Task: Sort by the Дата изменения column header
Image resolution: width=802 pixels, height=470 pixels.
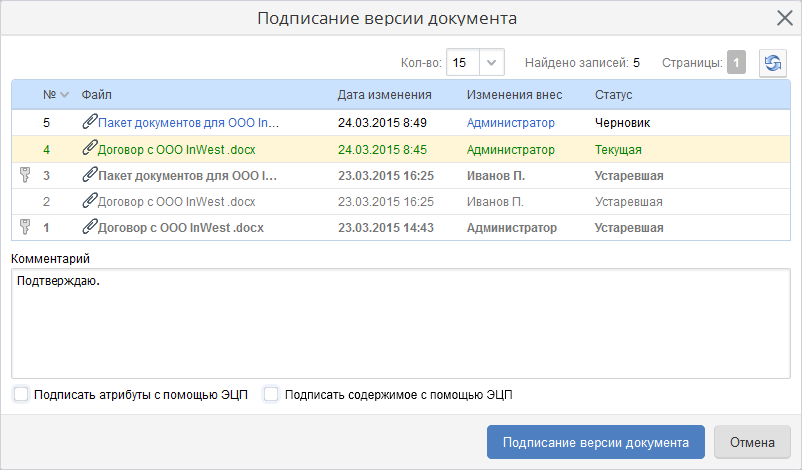Action: point(384,95)
